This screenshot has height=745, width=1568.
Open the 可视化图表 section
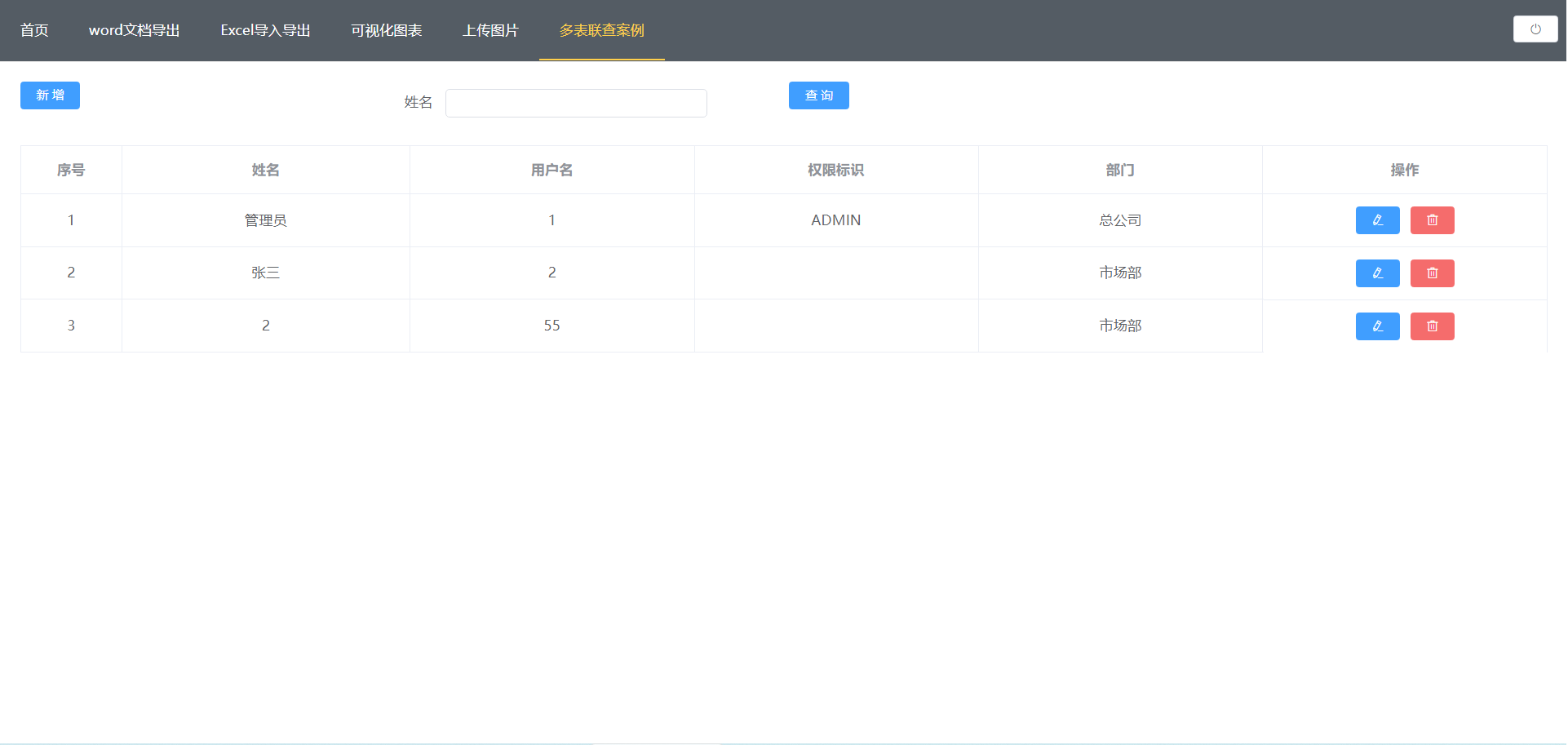coord(386,30)
